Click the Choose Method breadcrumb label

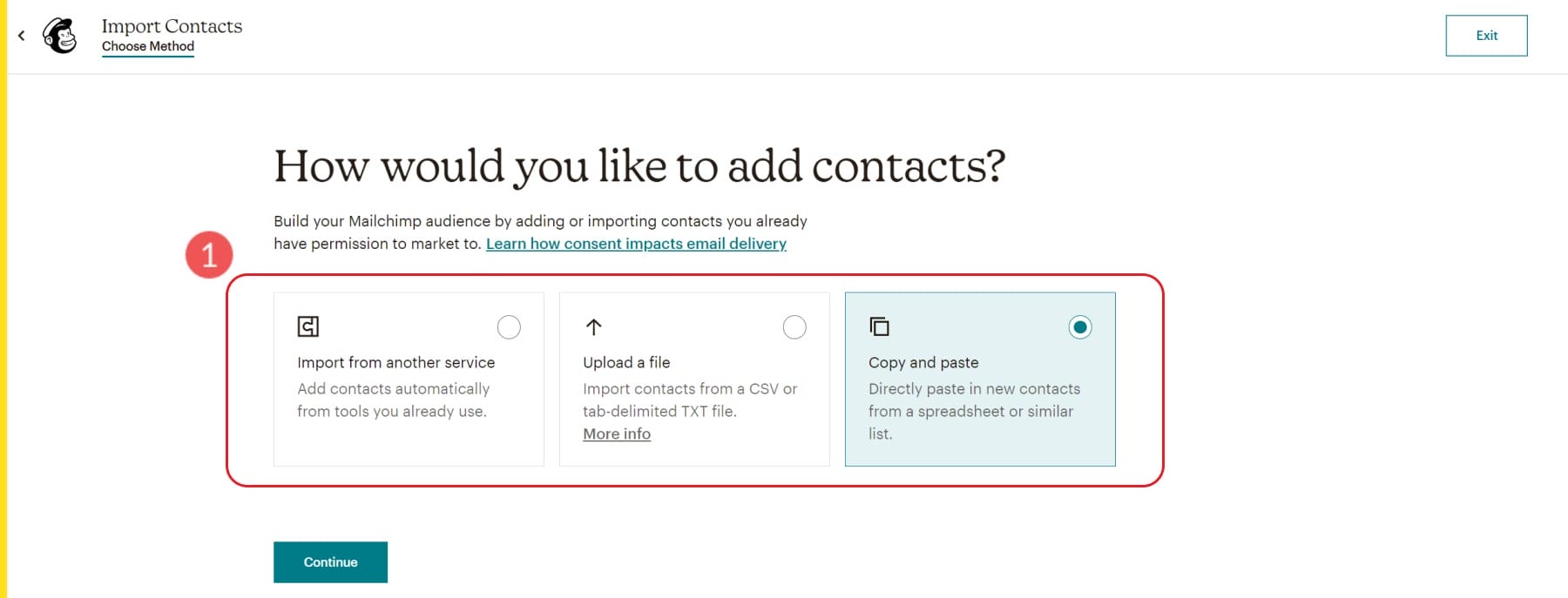tap(148, 47)
